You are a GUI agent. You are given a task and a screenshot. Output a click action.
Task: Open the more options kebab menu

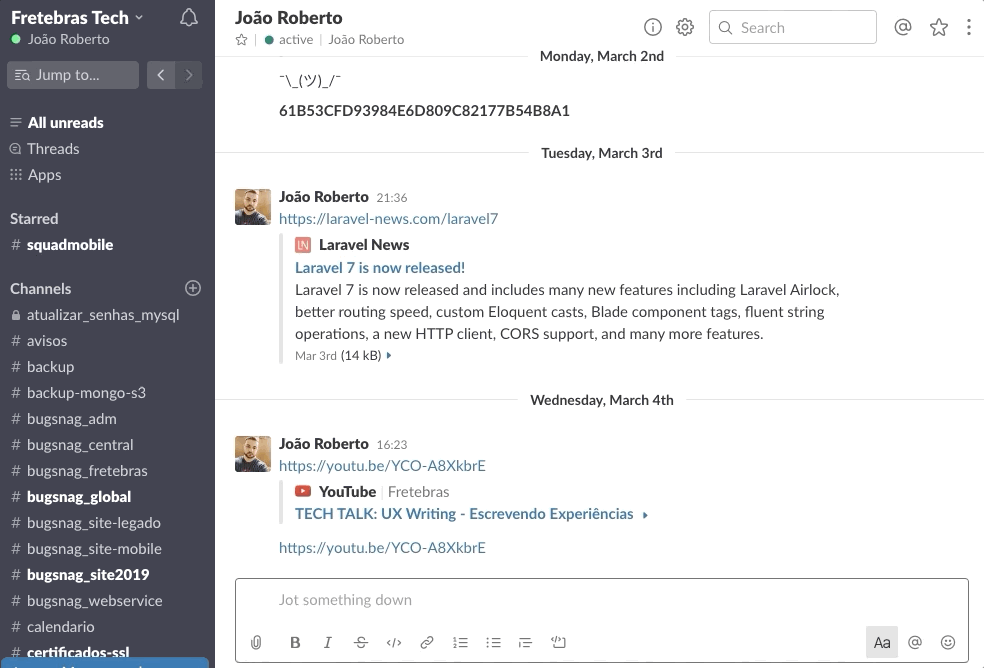point(969,27)
